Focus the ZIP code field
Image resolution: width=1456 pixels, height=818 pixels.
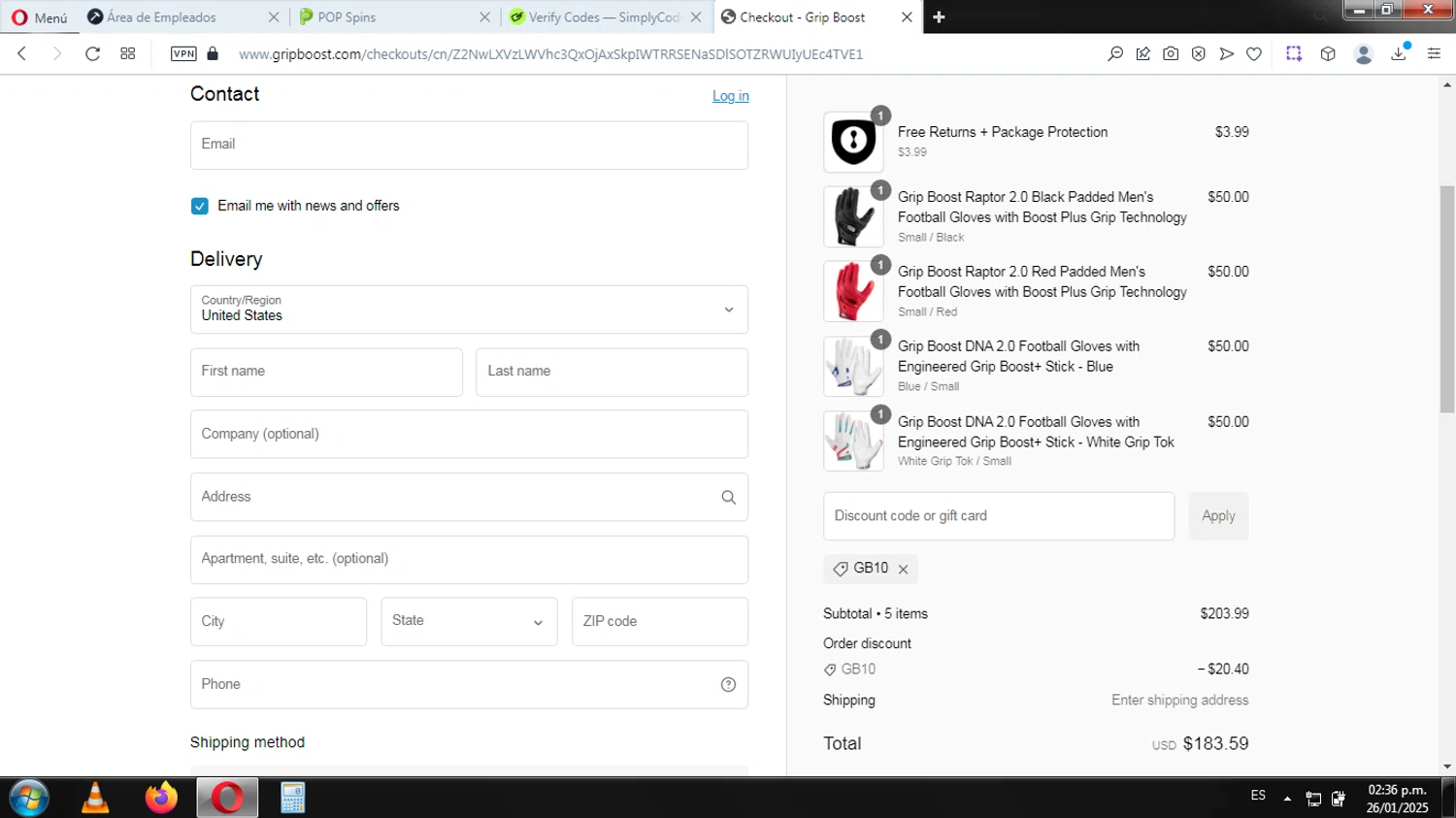click(x=660, y=622)
